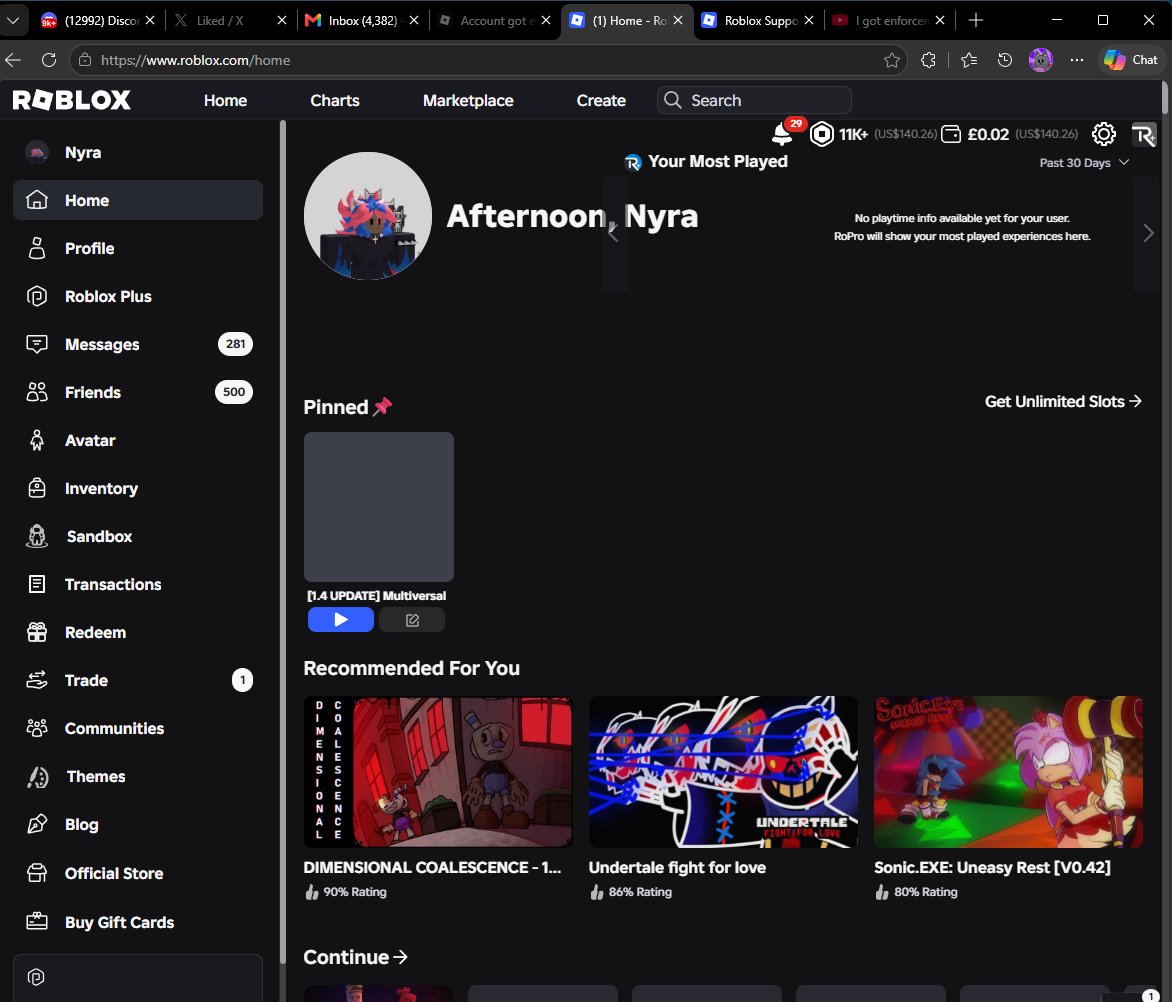Select Home in sidebar
This screenshot has width=1172, height=1002.
(x=138, y=200)
